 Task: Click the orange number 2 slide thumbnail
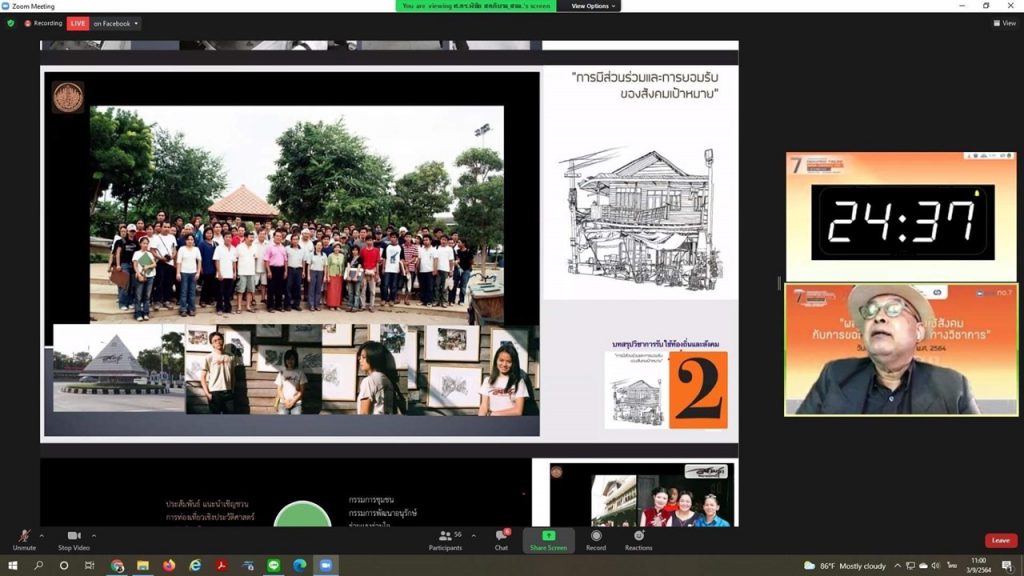click(x=698, y=390)
